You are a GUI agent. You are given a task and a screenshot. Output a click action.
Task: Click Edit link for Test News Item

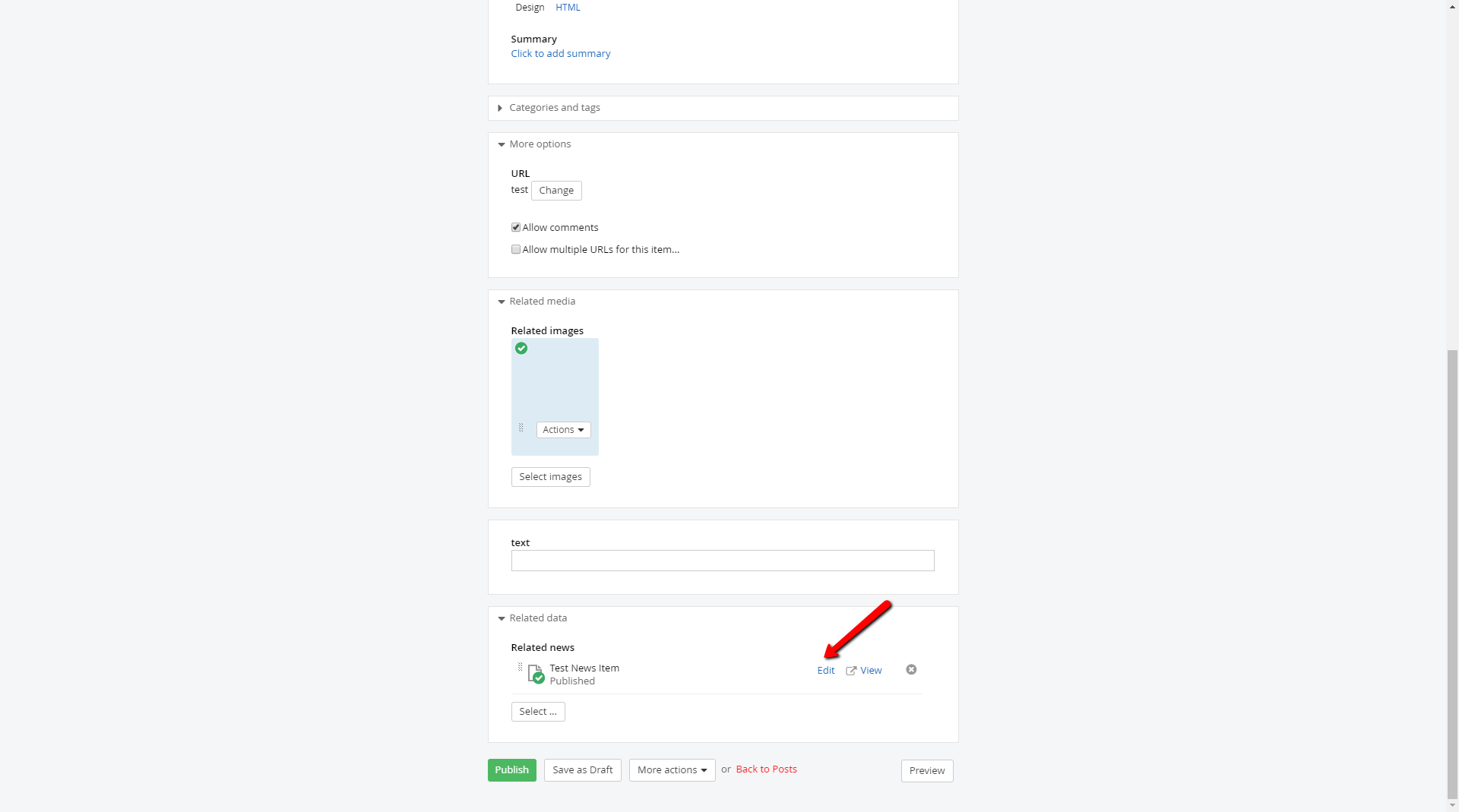coord(825,671)
